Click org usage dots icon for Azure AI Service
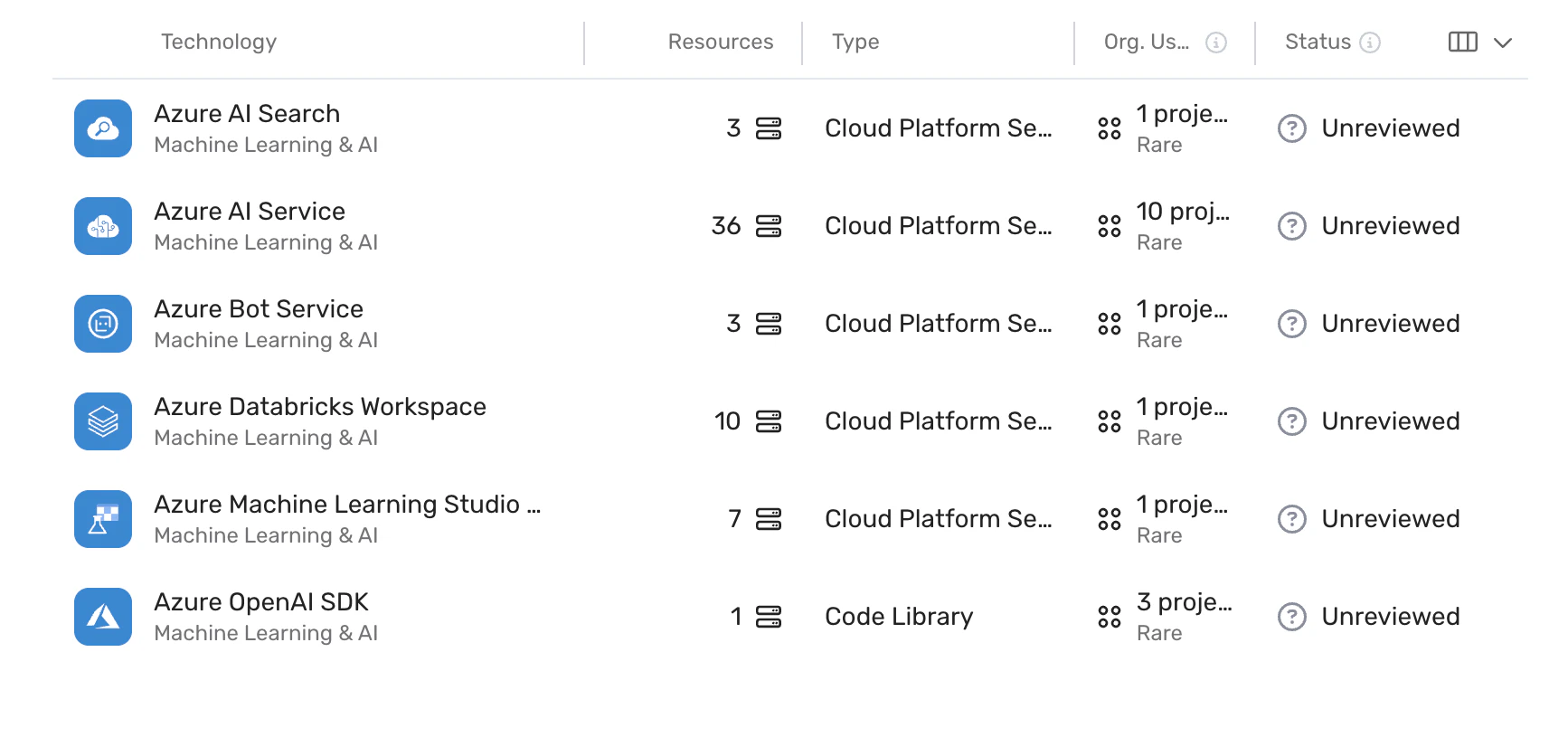This screenshot has height=756, width=1568. pyautogui.click(x=1110, y=226)
